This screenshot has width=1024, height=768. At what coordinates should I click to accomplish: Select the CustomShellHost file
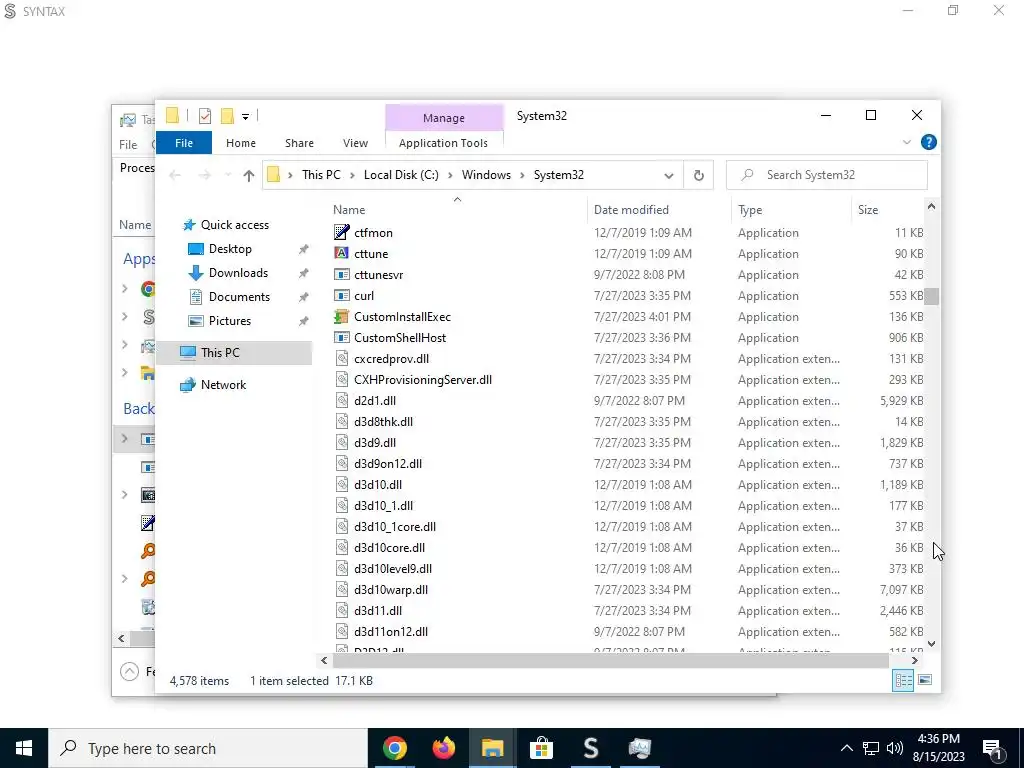pyautogui.click(x=400, y=338)
